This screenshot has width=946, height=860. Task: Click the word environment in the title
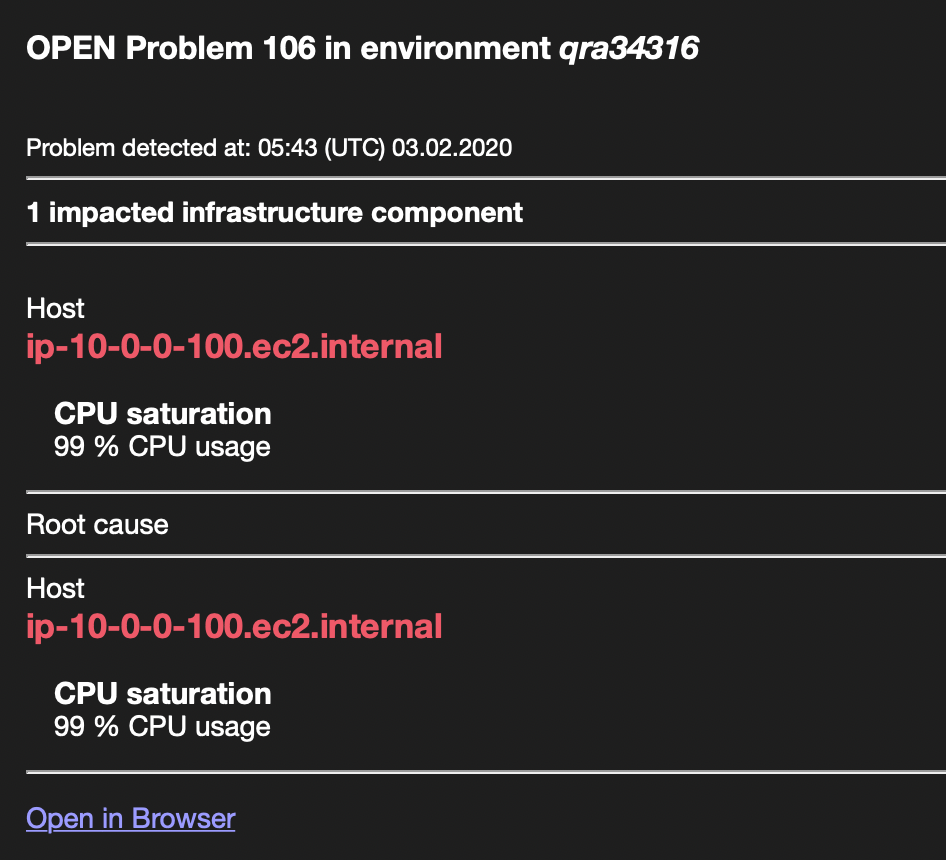point(455,48)
